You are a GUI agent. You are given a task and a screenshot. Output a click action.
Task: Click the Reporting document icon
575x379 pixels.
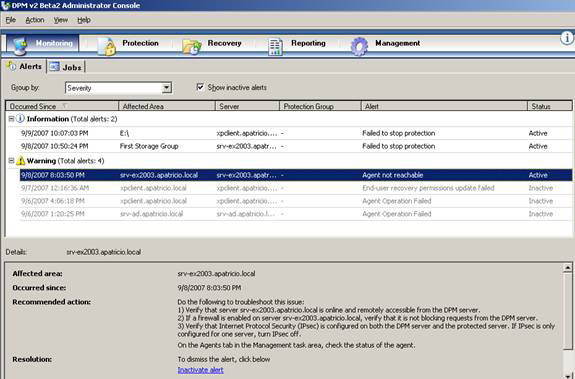275,47
